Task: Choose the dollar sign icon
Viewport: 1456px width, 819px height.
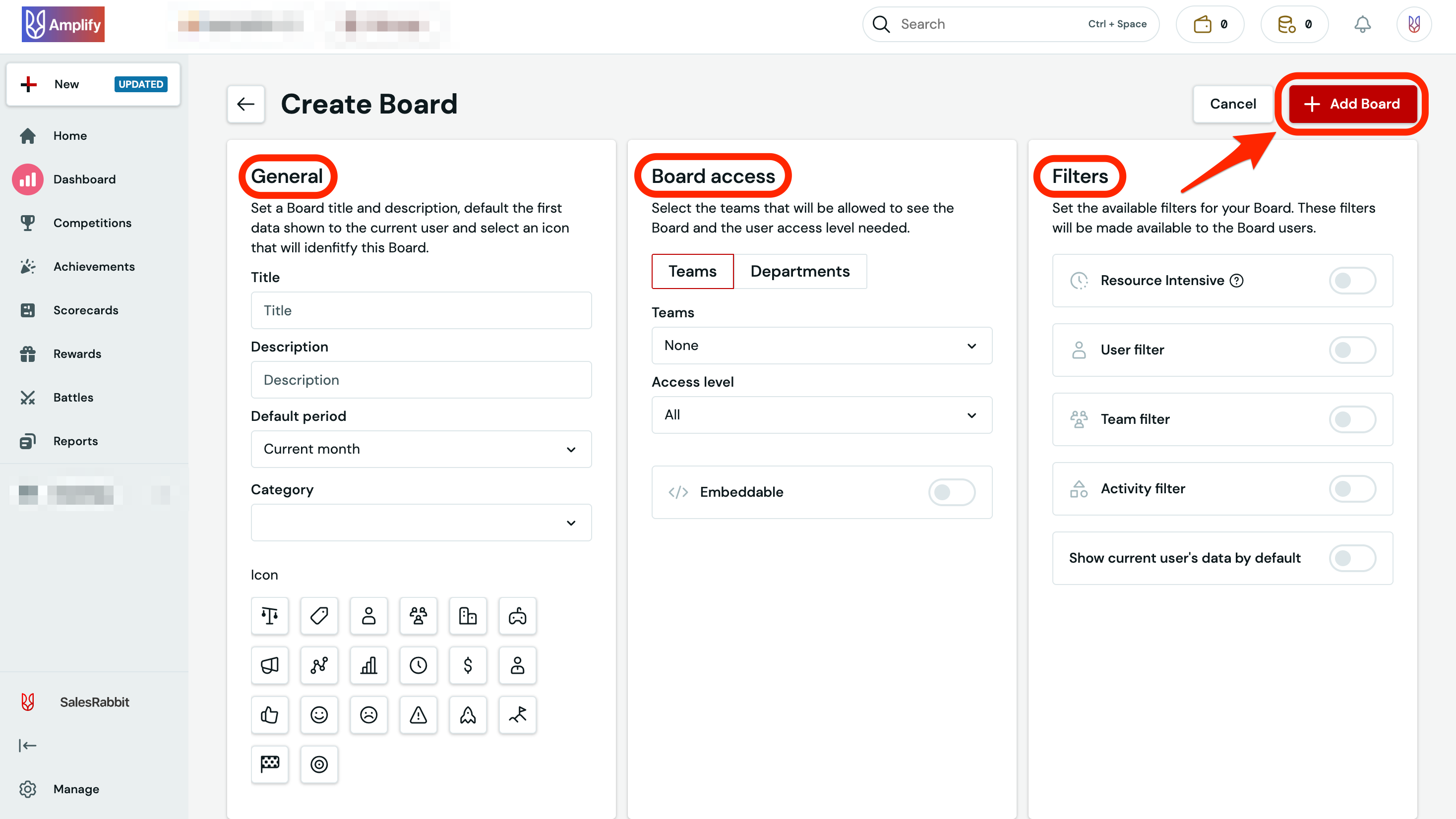Action: (468, 665)
